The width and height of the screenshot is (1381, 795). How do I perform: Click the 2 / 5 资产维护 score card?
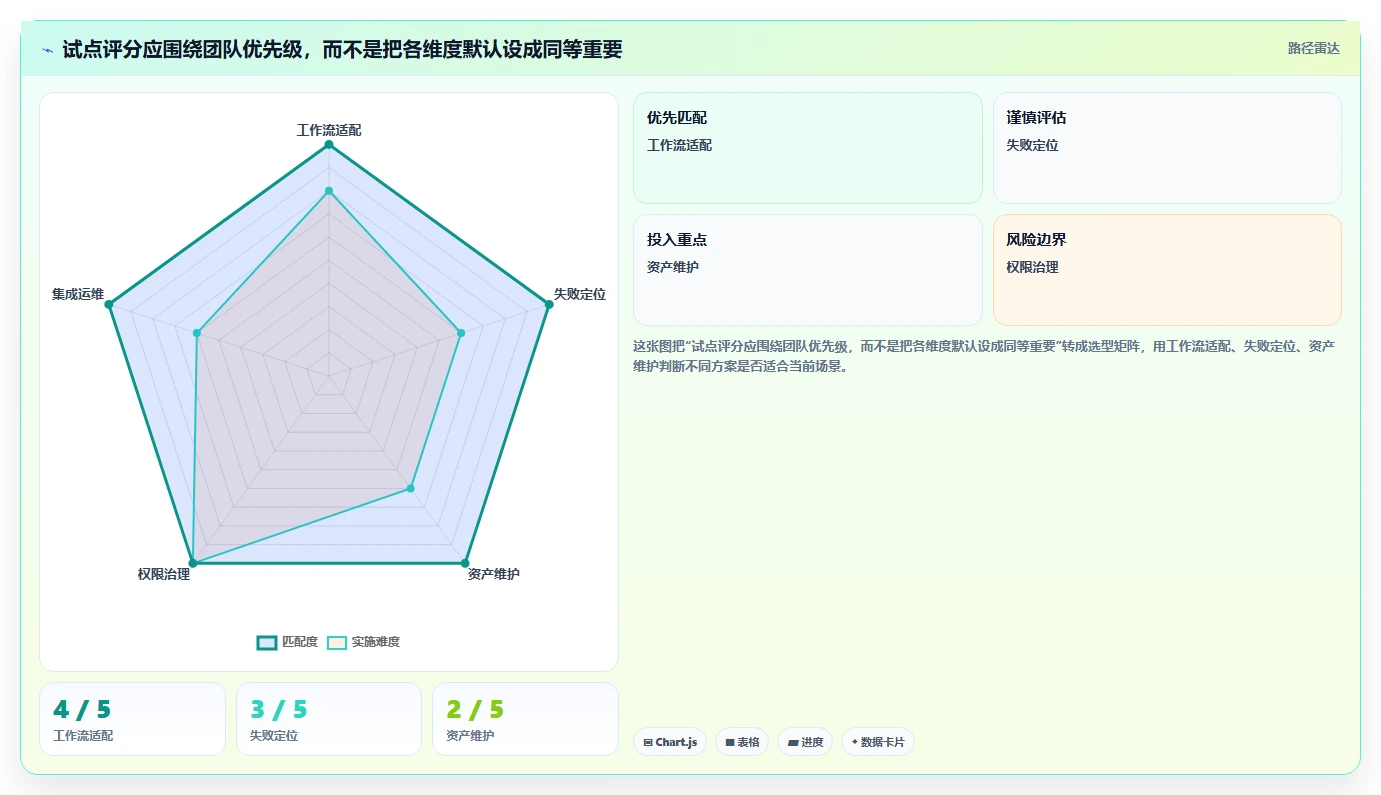525,719
